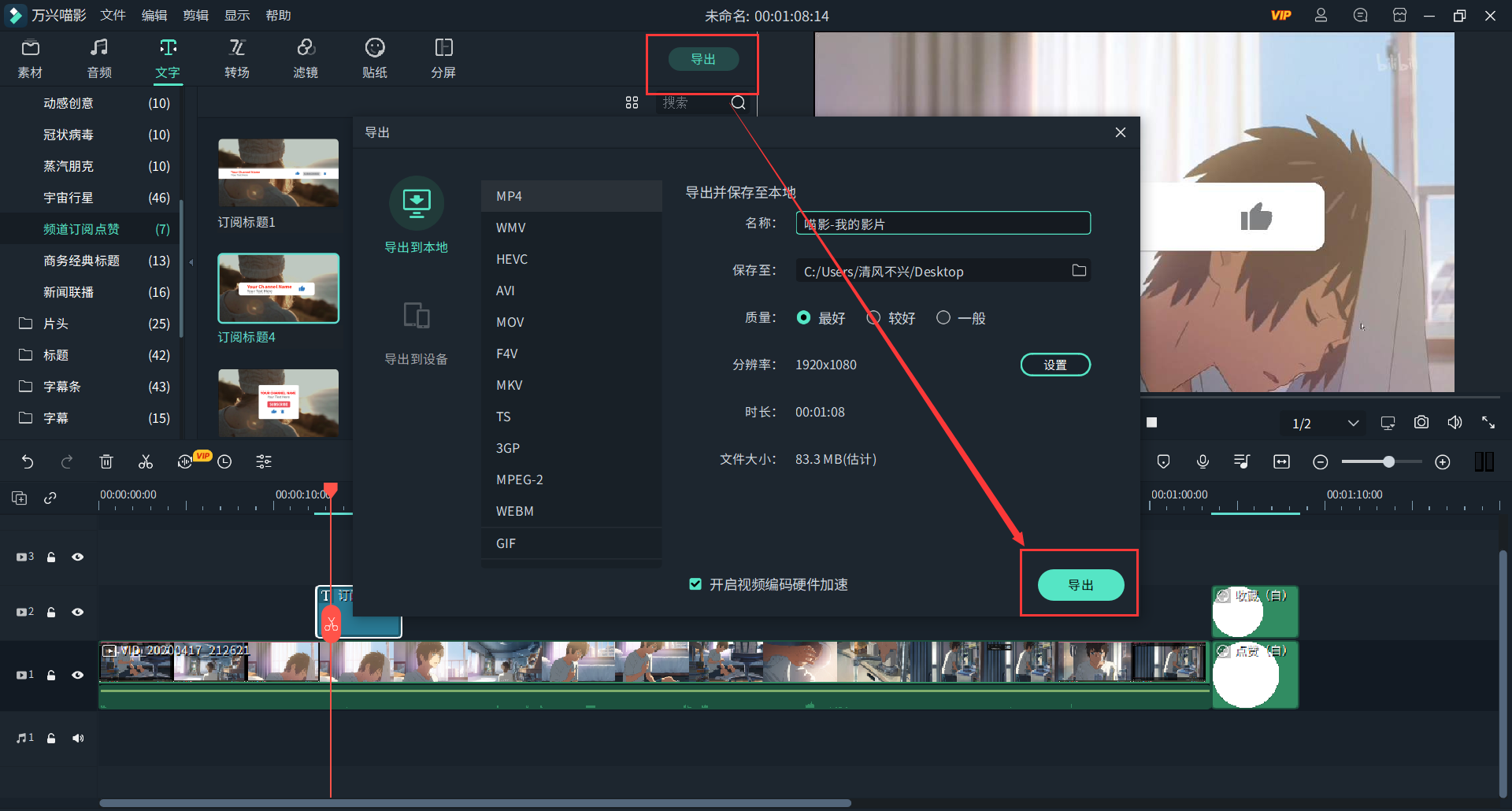Expand the 片头 folder in the sidebar
This screenshot has height=811, width=1512.
click(56, 324)
